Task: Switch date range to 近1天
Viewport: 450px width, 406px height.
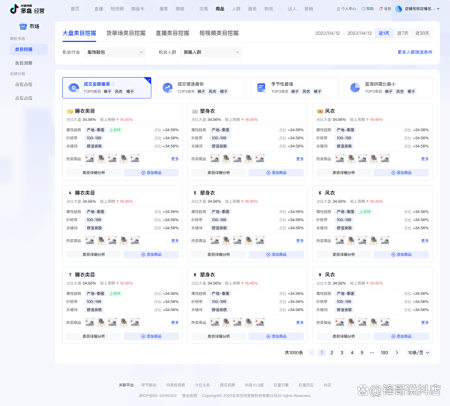Action: [384, 33]
